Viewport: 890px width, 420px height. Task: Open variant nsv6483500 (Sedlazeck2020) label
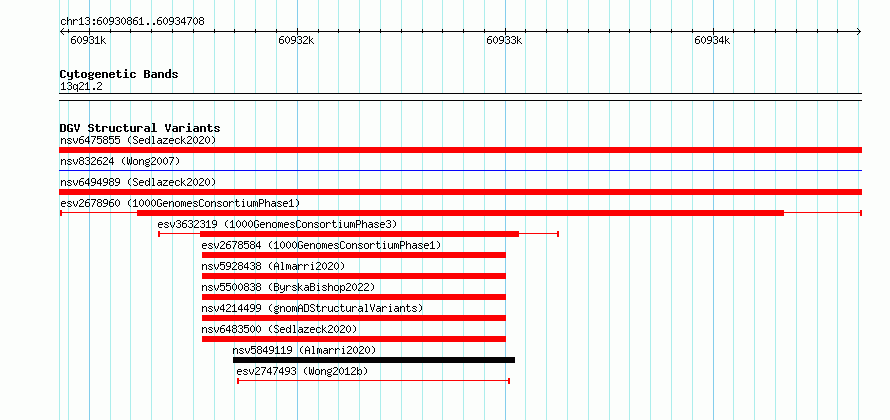pyautogui.click(x=279, y=329)
